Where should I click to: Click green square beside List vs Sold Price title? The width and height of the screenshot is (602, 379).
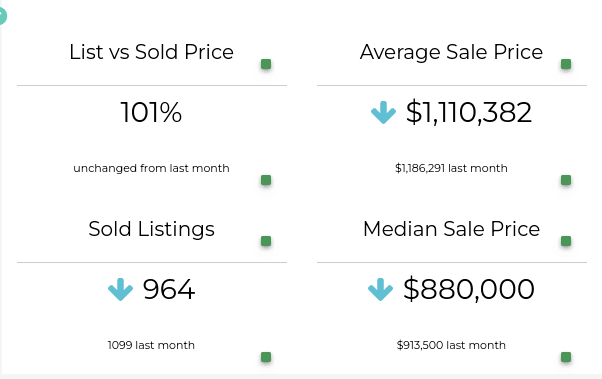(x=266, y=64)
